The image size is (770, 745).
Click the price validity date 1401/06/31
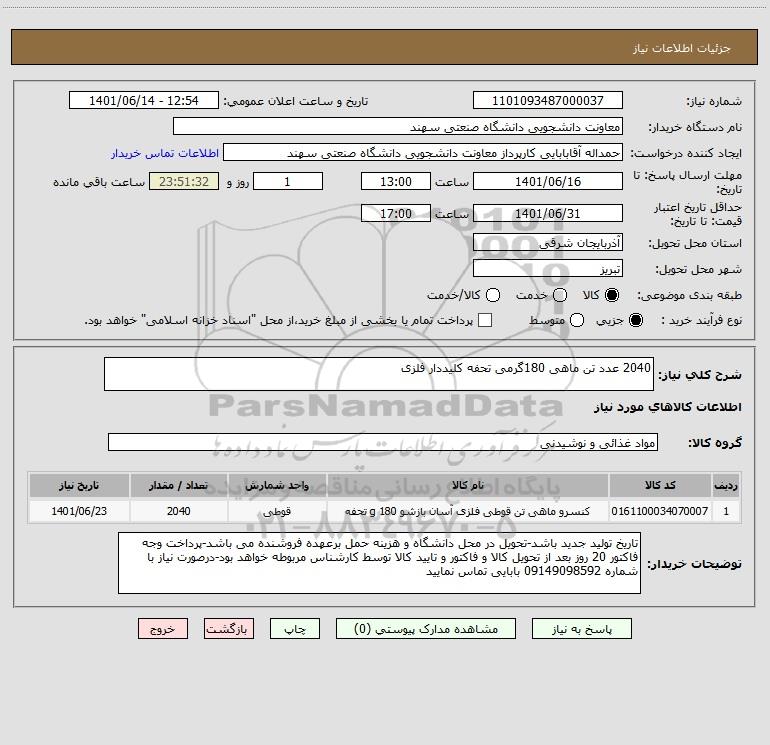[548, 213]
